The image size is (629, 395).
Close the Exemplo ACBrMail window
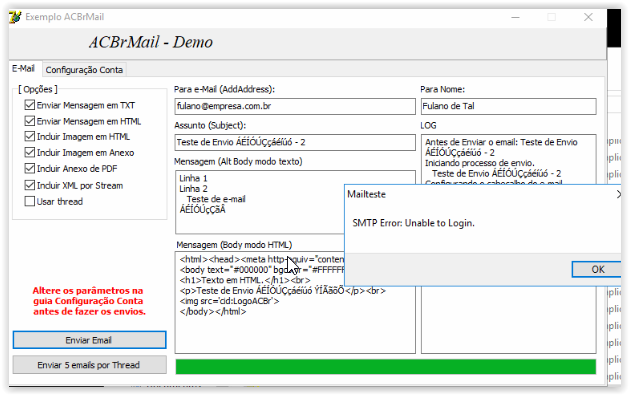pyautogui.click(x=588, y=17)
